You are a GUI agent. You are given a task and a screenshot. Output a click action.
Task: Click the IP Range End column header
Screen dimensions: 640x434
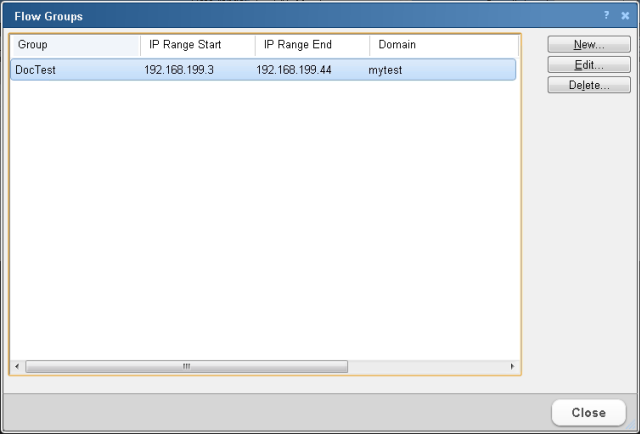click(x=312, y=45)
